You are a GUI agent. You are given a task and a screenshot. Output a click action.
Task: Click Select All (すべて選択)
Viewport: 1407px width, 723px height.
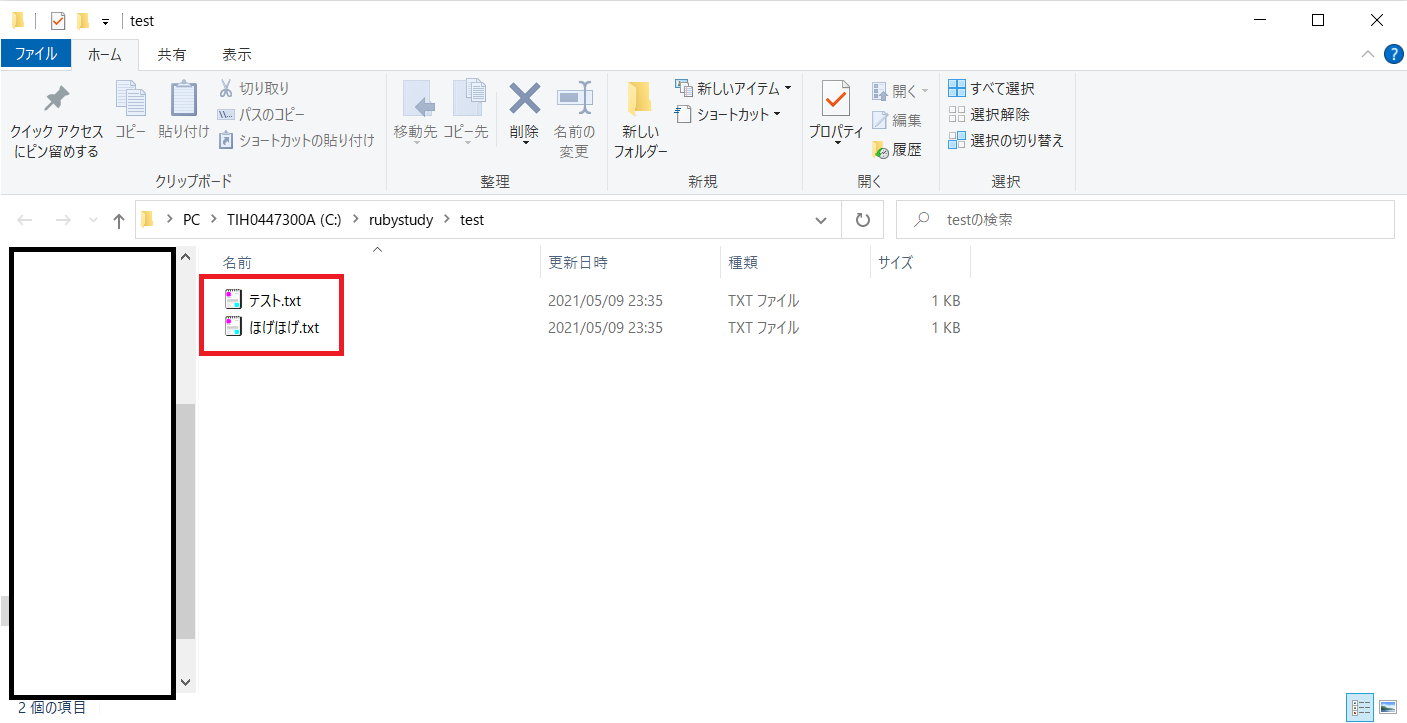(x=991, y=89)
